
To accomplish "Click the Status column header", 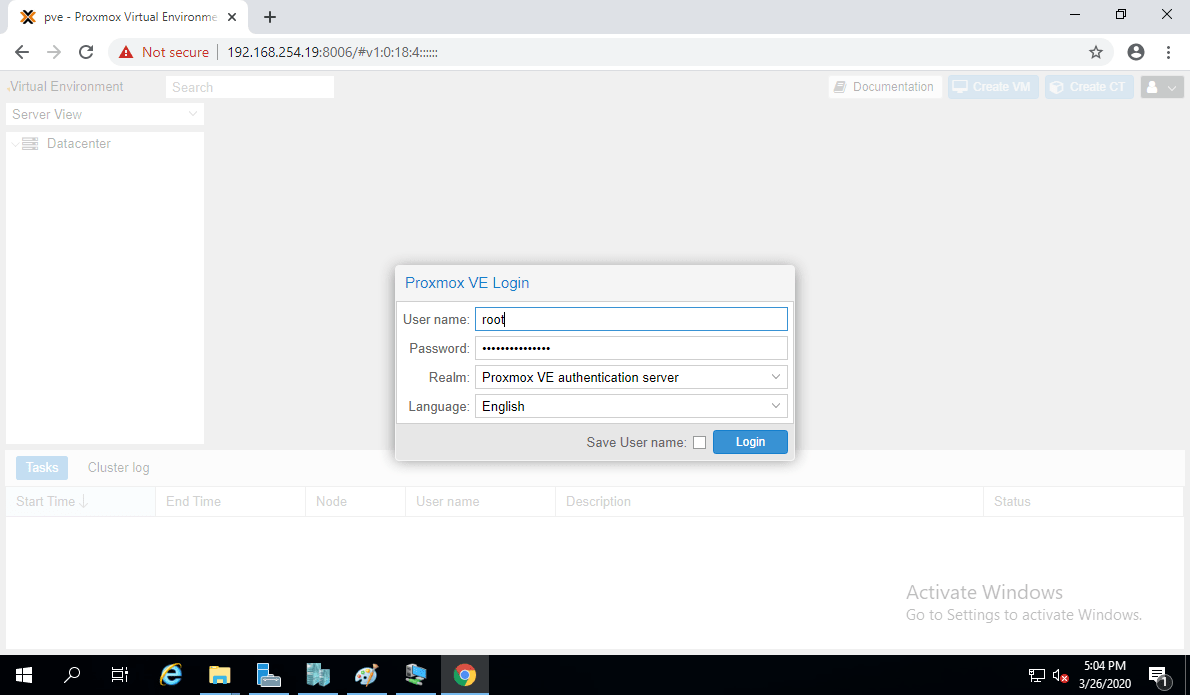I will point(1084,502).
